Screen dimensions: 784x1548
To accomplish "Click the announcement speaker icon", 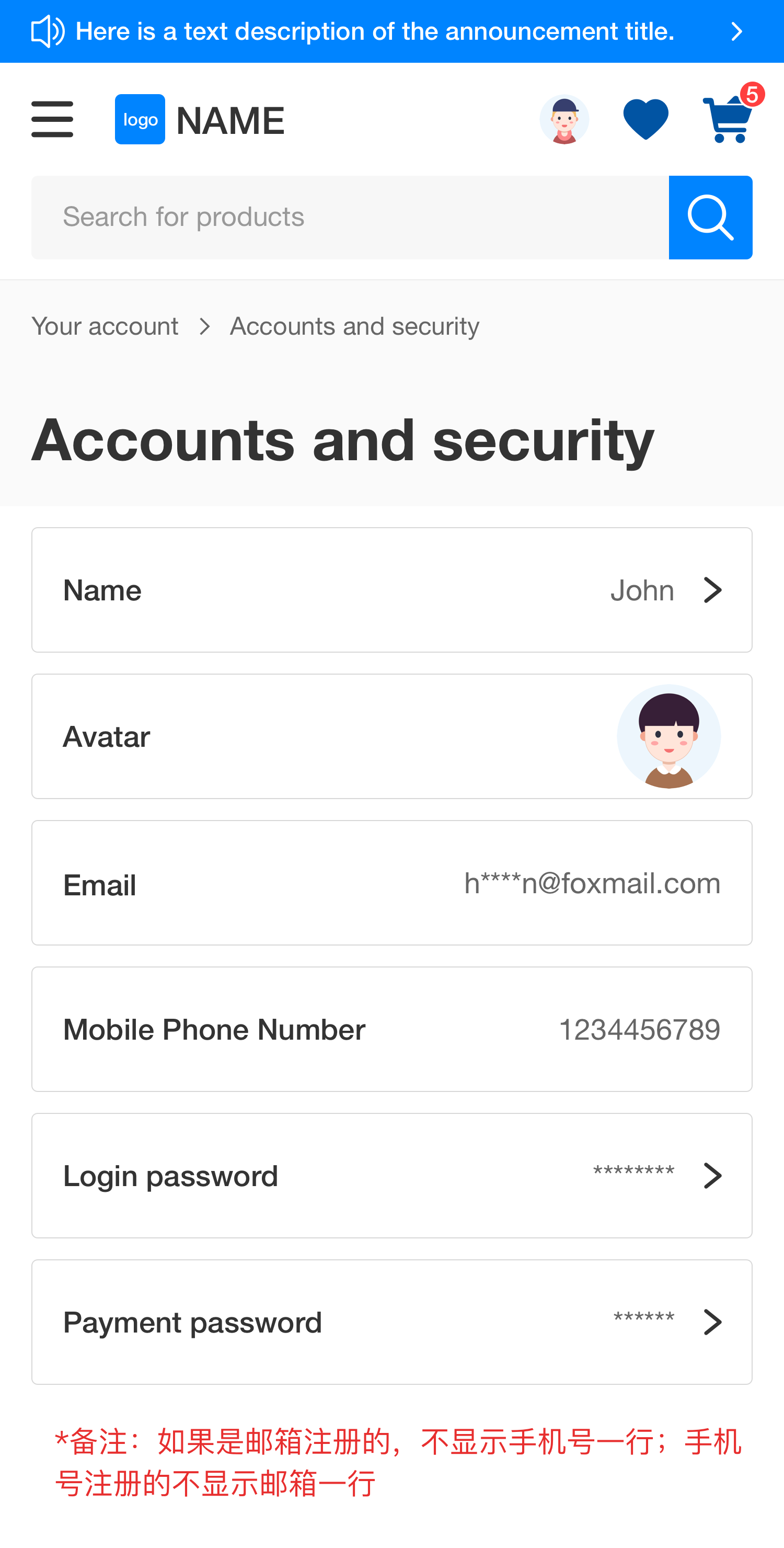I will [x=48, y=31].
